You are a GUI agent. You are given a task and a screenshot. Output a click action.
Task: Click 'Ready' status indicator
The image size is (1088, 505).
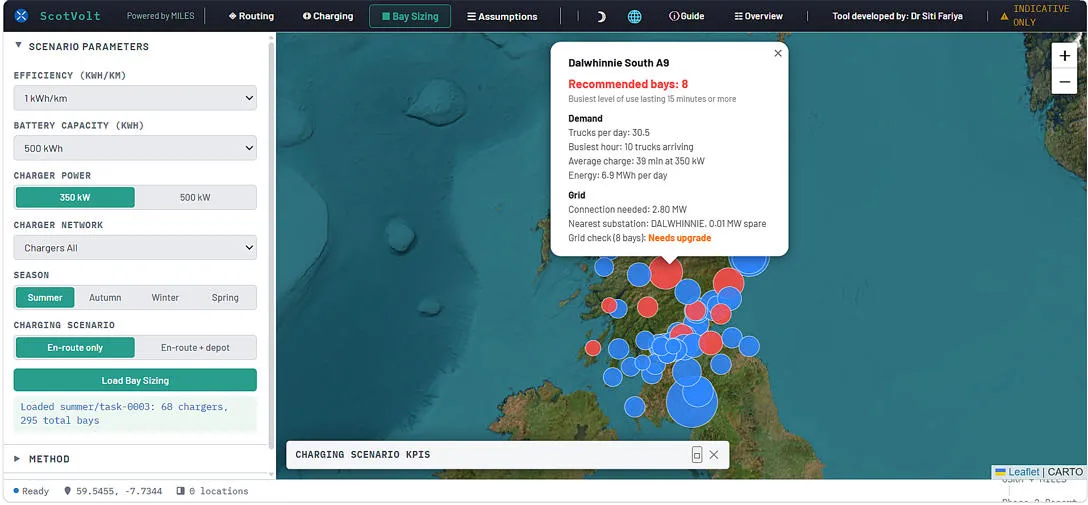[31, 490]
